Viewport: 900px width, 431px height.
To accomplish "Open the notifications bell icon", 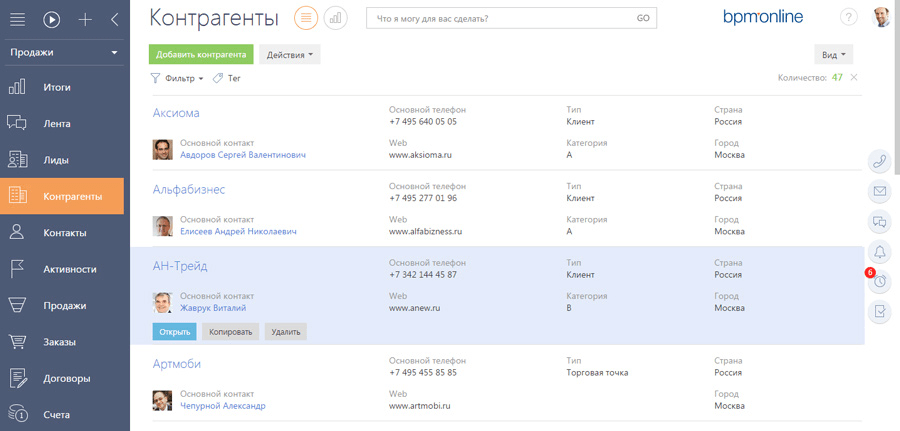I will (879, 251).
